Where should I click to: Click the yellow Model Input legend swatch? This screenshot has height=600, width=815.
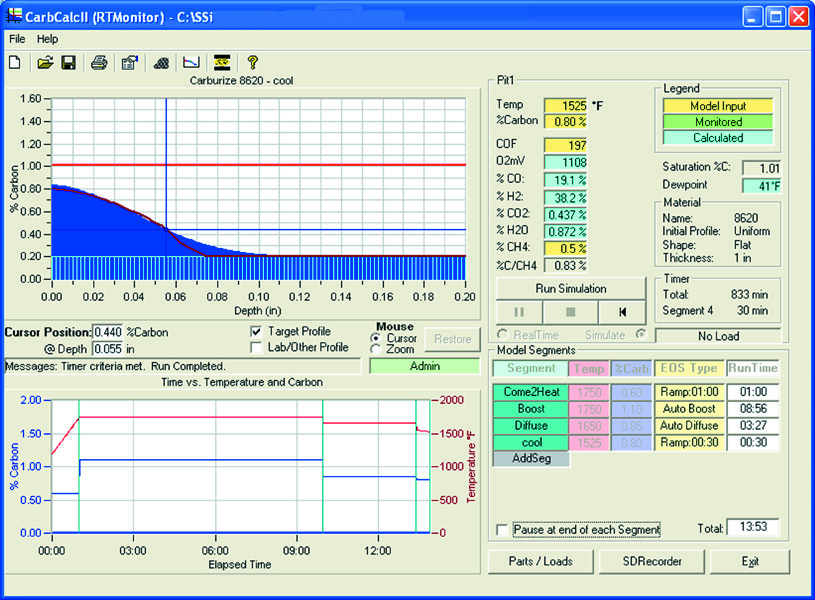tap(718, 106)
